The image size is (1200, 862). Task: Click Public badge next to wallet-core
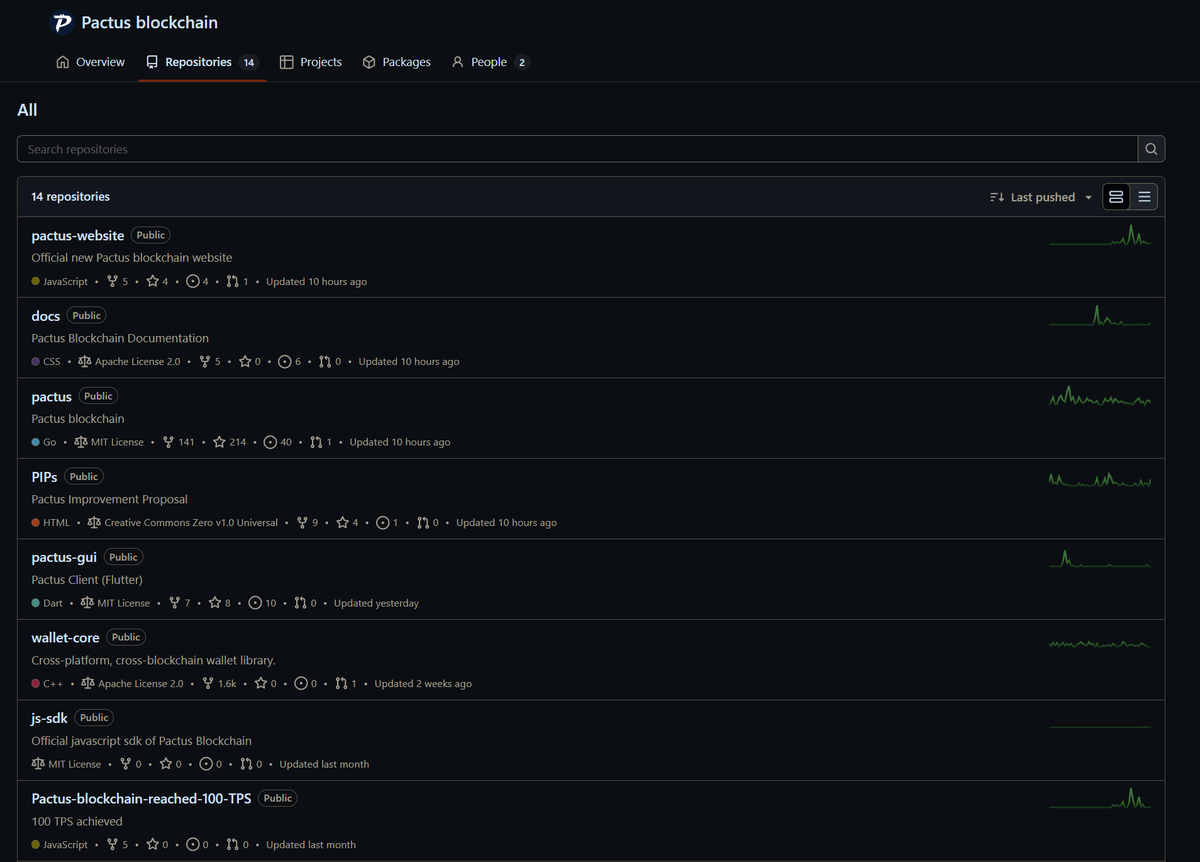pyautogui.click(x=126, y=637)
